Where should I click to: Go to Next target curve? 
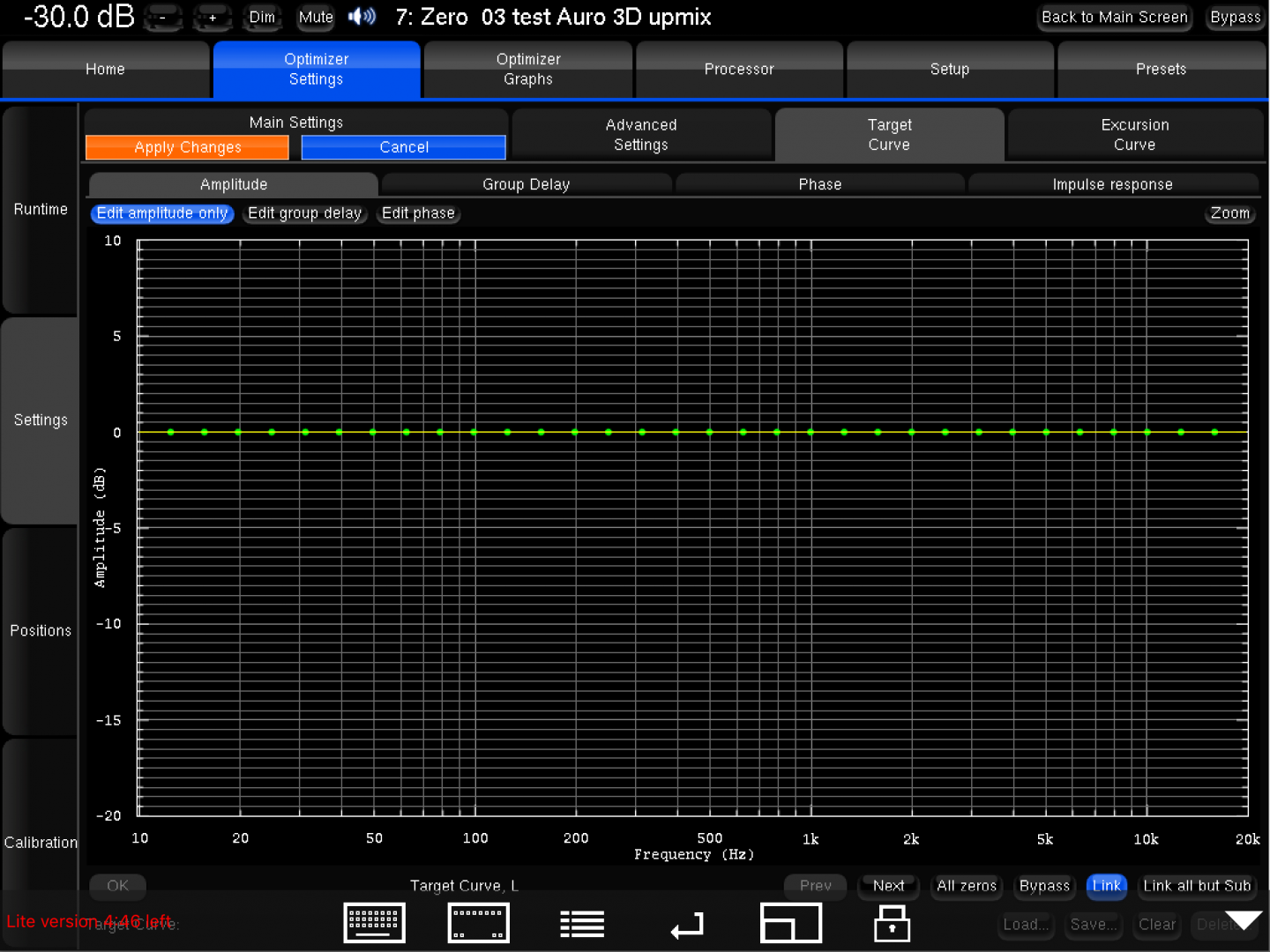(x=888, y=886)
